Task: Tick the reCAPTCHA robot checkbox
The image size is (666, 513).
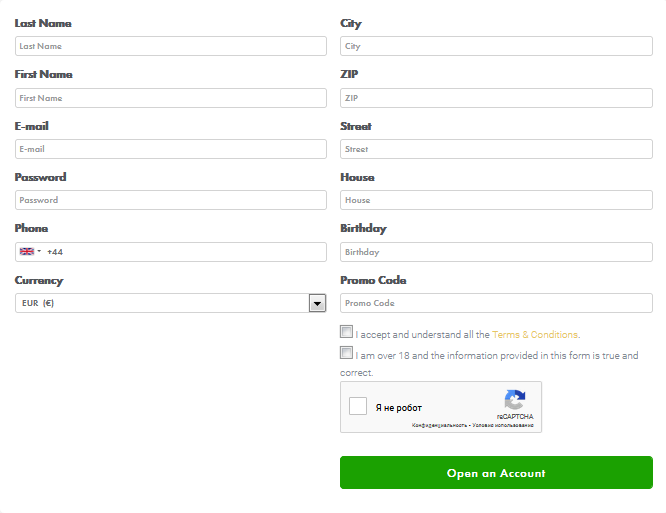Action: tap(358, 407)
